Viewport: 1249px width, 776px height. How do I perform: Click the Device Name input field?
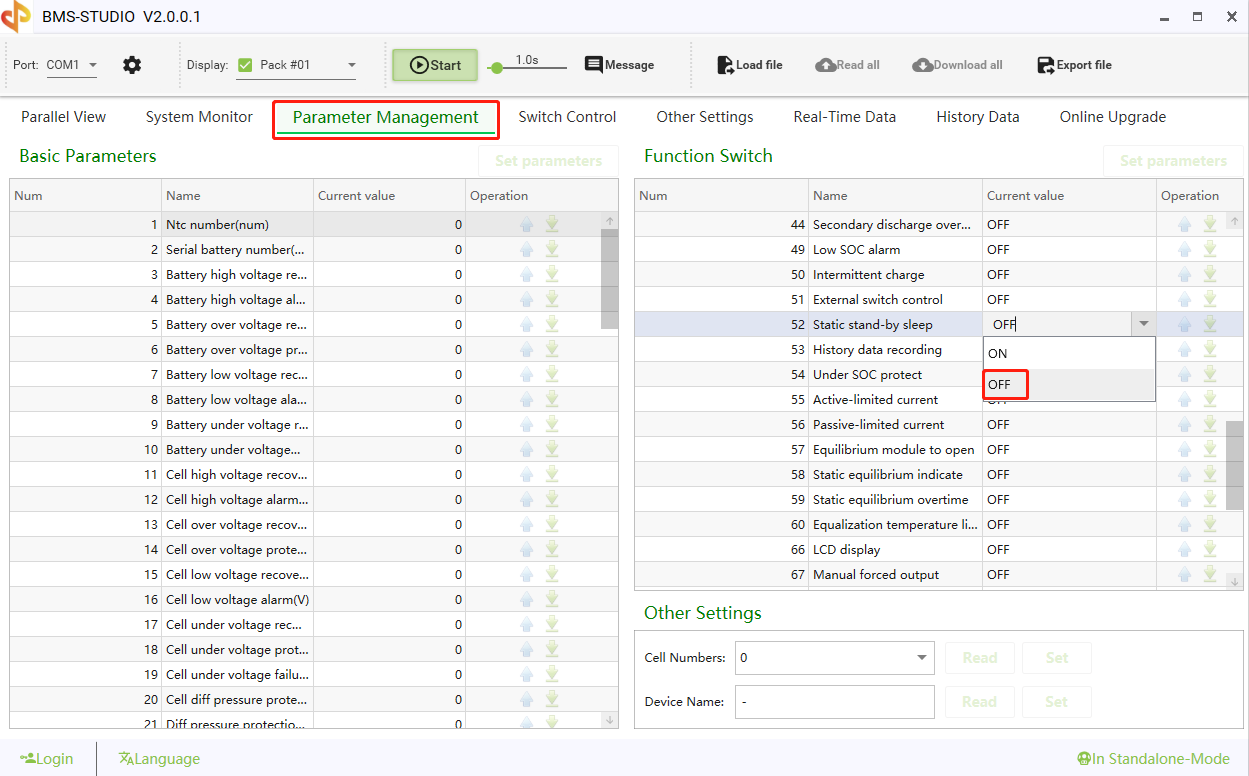tap(834, 701)
